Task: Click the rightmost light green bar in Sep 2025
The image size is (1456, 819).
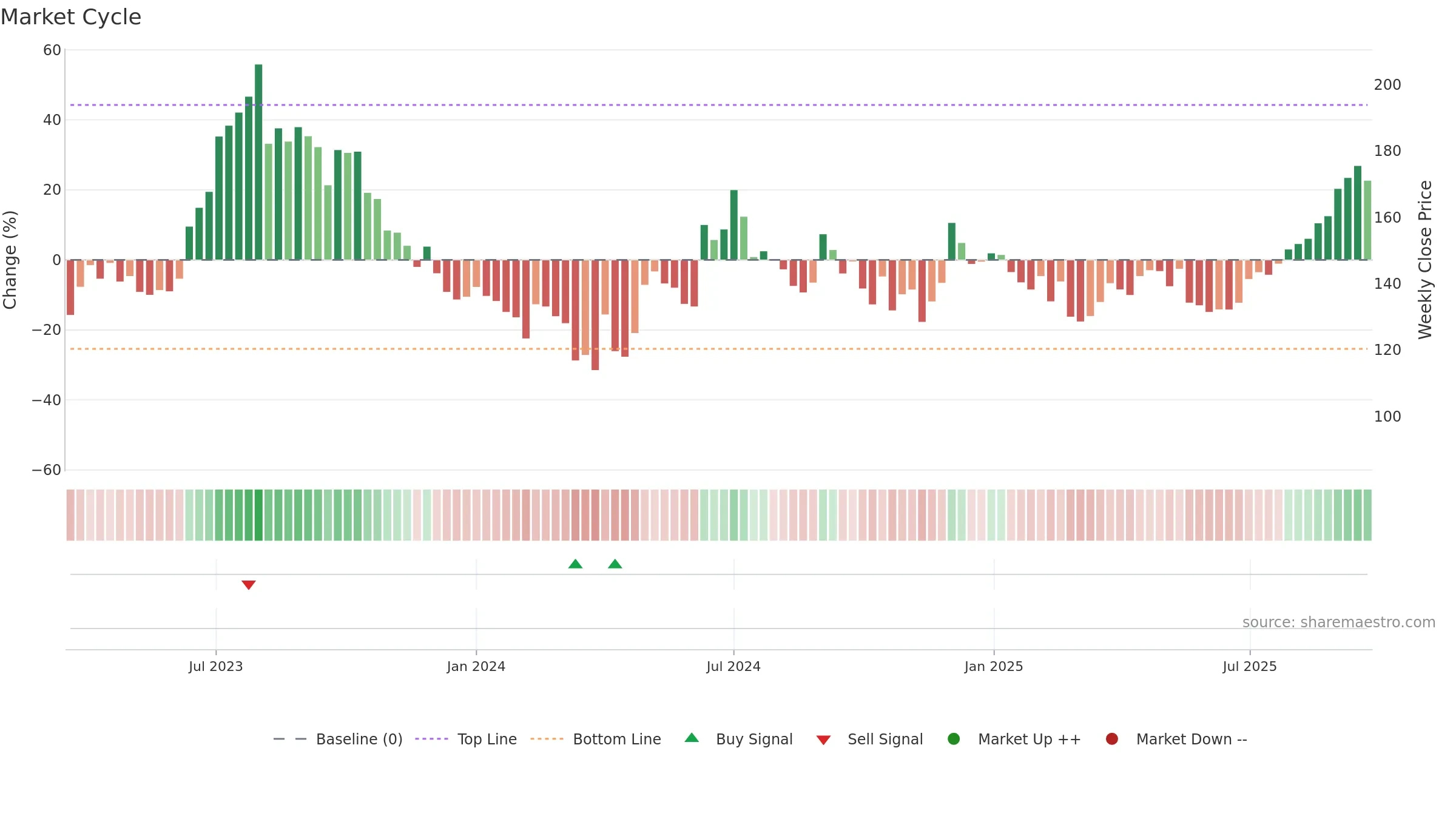Action: pos(1367,220)
